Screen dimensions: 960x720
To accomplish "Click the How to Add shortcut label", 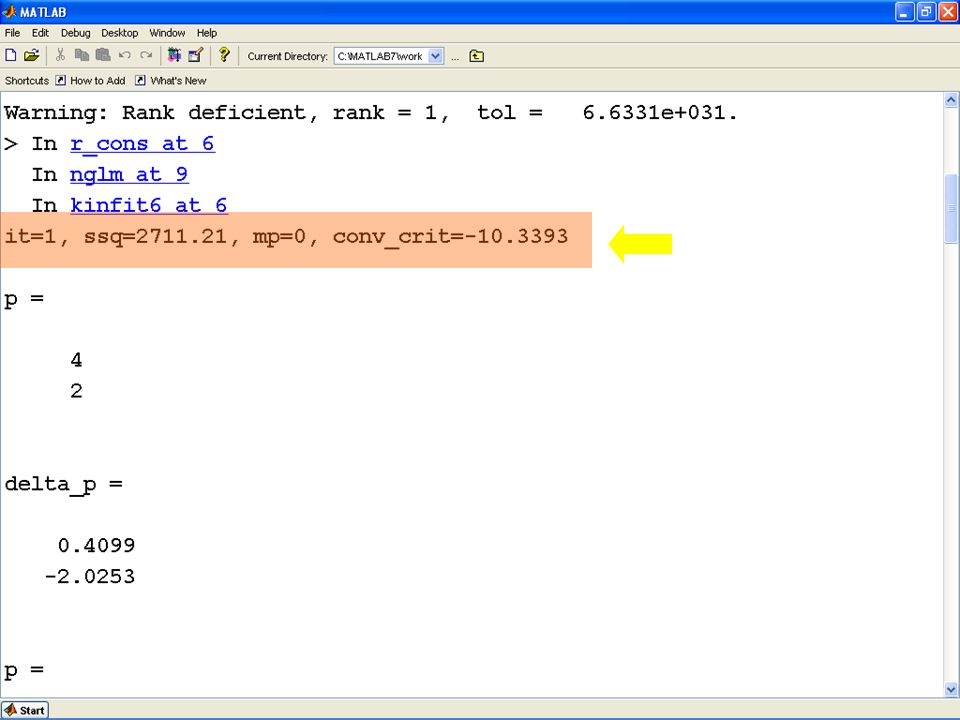I will click(x=97, y=81).
